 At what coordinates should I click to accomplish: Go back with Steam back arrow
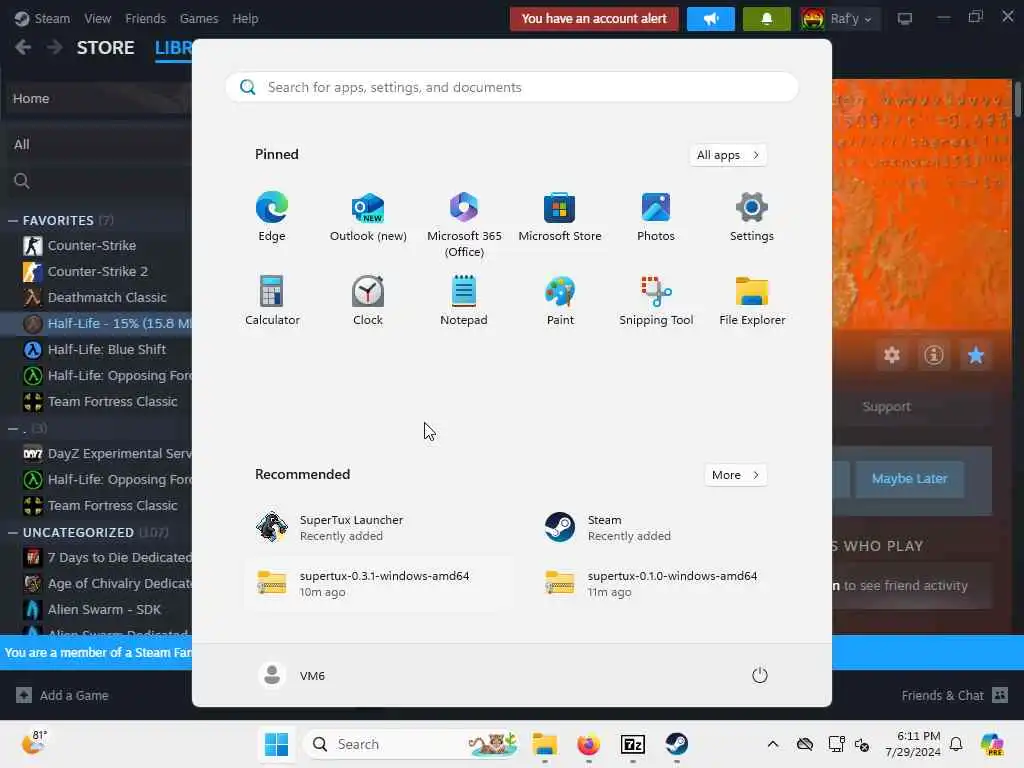24,48
